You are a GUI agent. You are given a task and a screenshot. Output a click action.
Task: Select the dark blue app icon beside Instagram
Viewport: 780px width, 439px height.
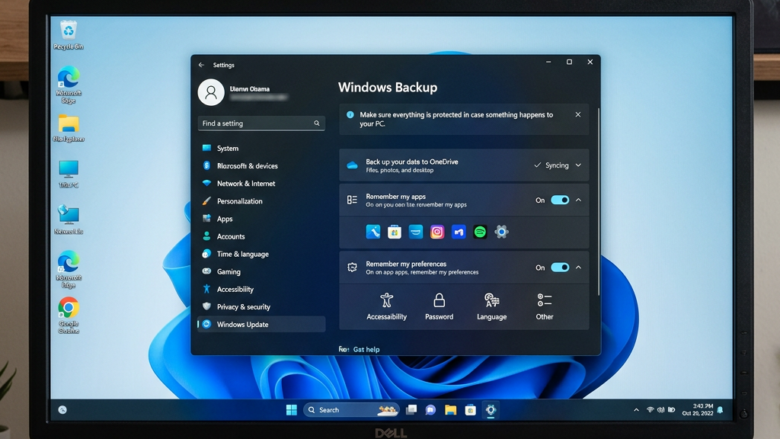click(458, 232)
